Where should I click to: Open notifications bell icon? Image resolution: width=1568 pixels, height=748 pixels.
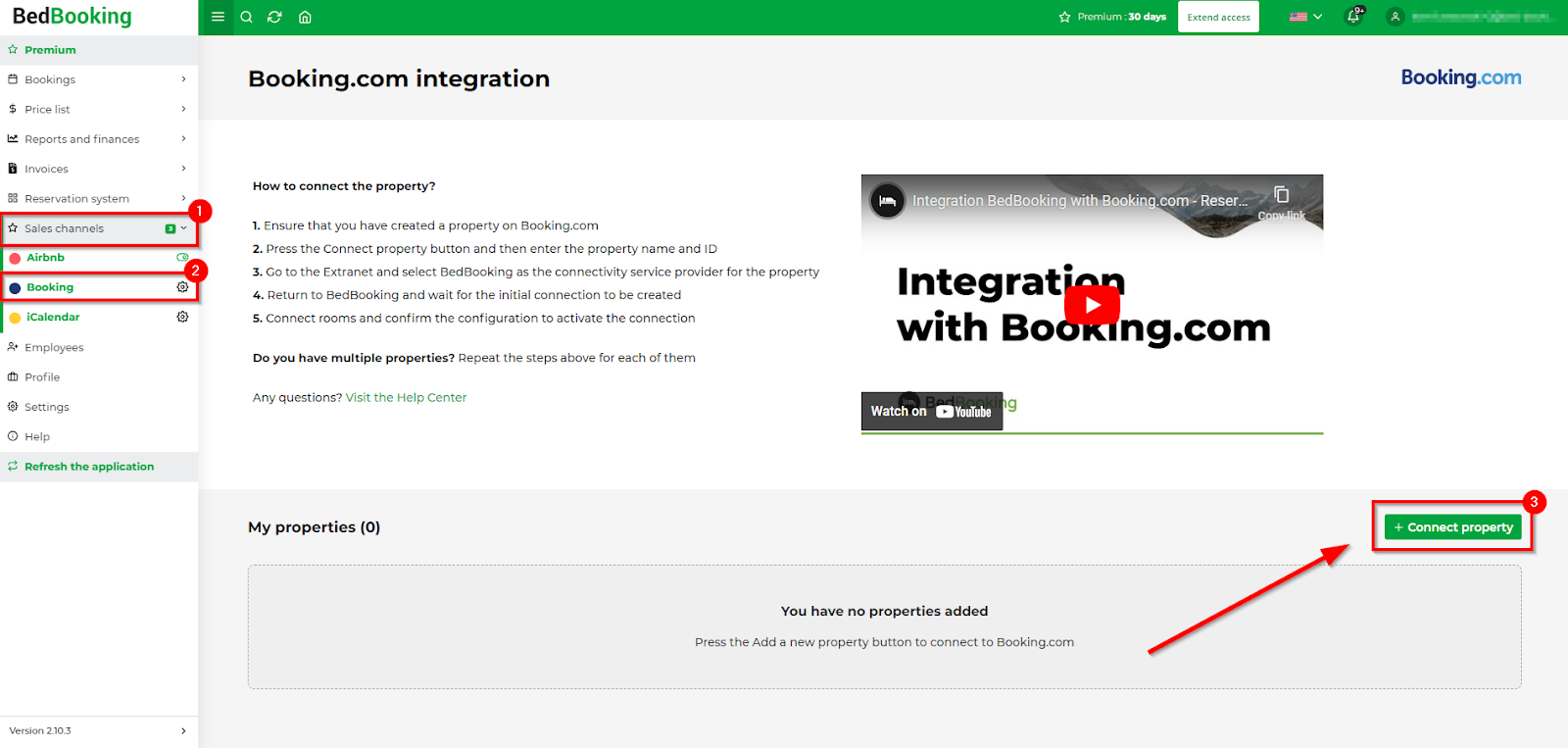click(x=1354, y=16)
